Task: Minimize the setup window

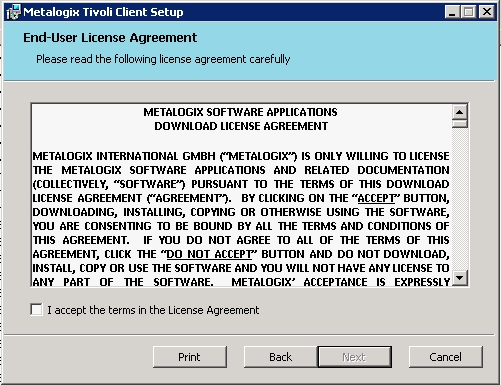Action: coord(452,12)
